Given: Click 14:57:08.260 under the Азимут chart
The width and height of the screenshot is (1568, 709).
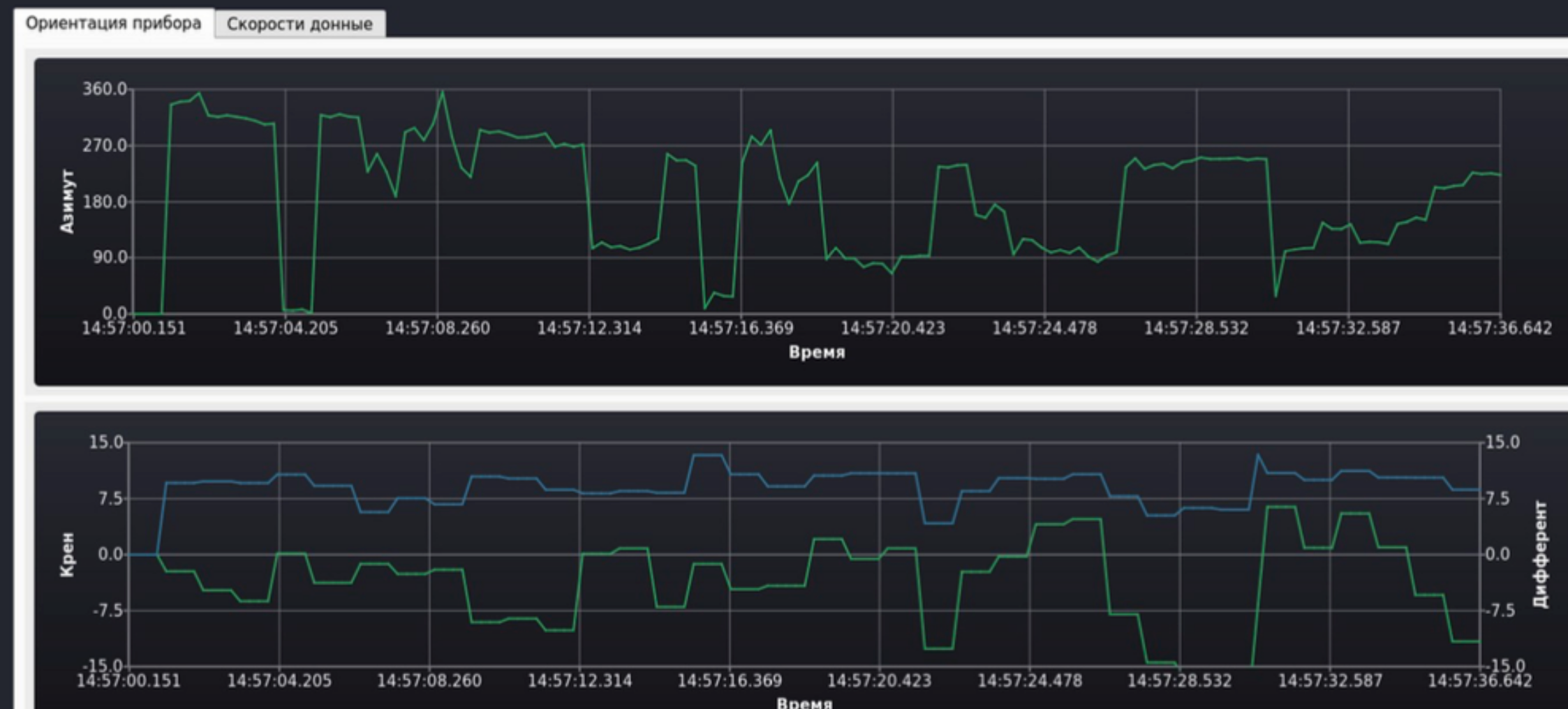Looking at the screenshot, I should [x=438, y=328].
